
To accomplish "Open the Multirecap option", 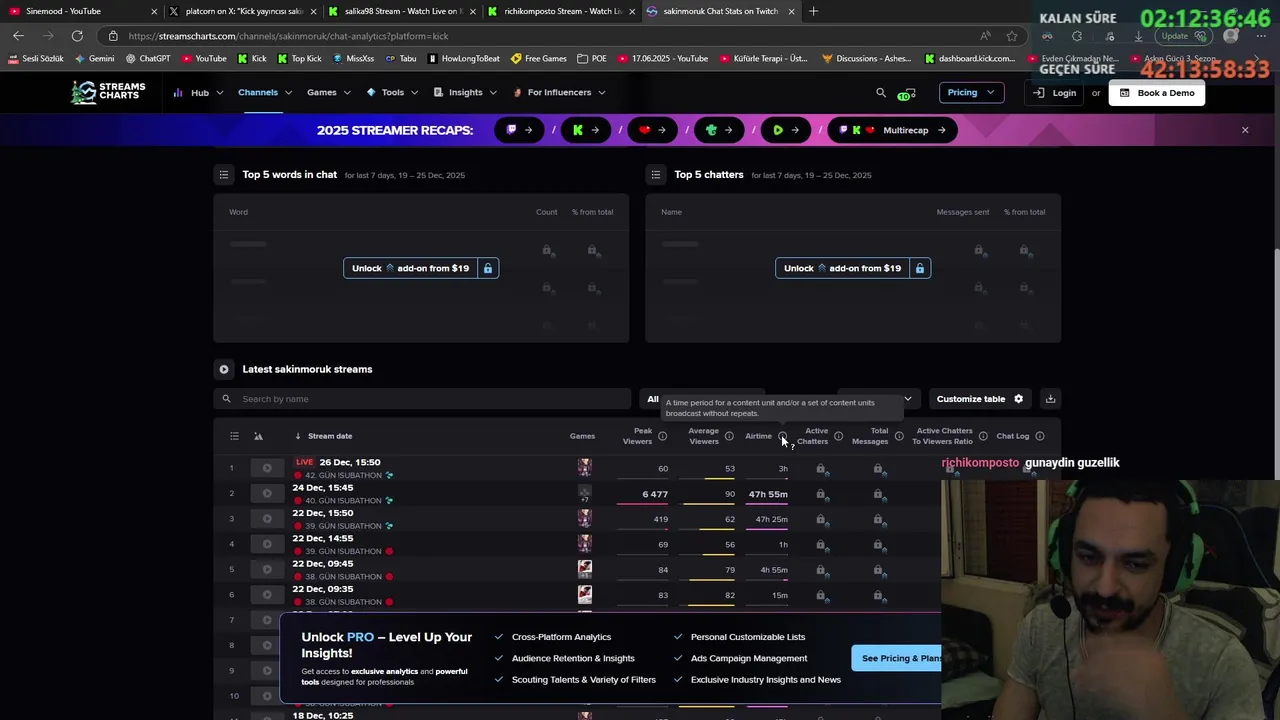I will click(893, 130).
